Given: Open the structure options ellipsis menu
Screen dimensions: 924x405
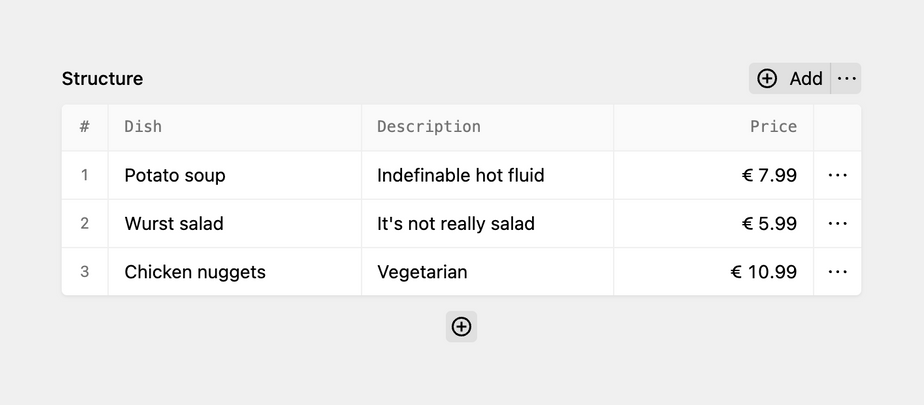Looking at the screenshot, I should pyautogui.click(x=846, y=79).
